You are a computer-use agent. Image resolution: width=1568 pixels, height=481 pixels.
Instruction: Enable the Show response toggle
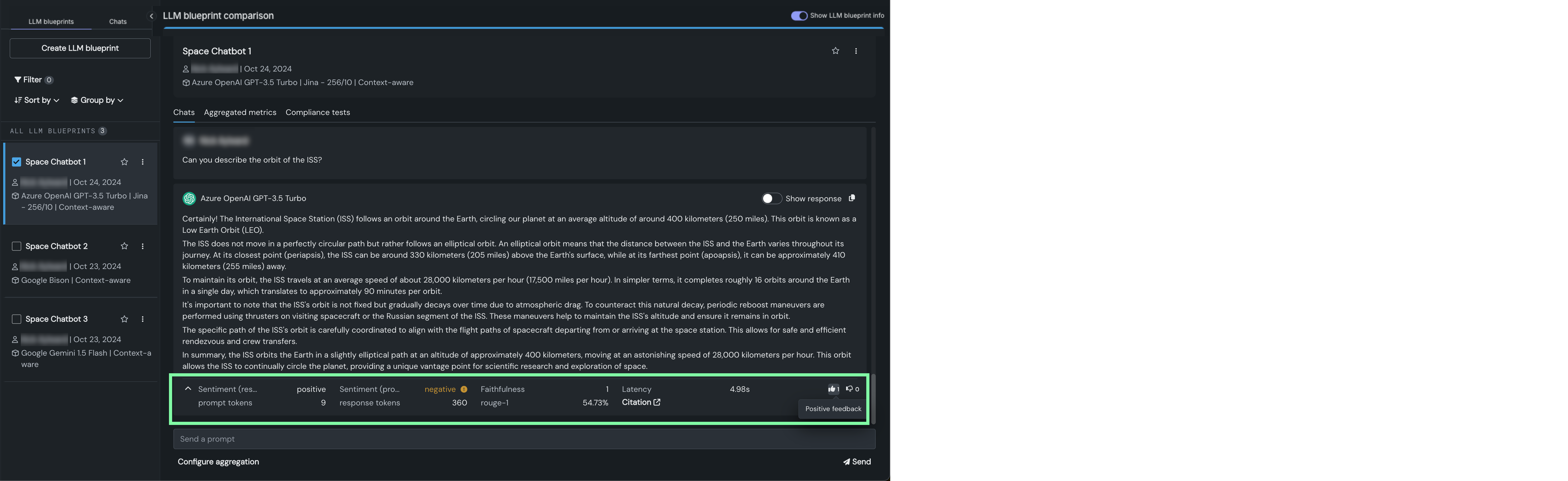[771, 199]
